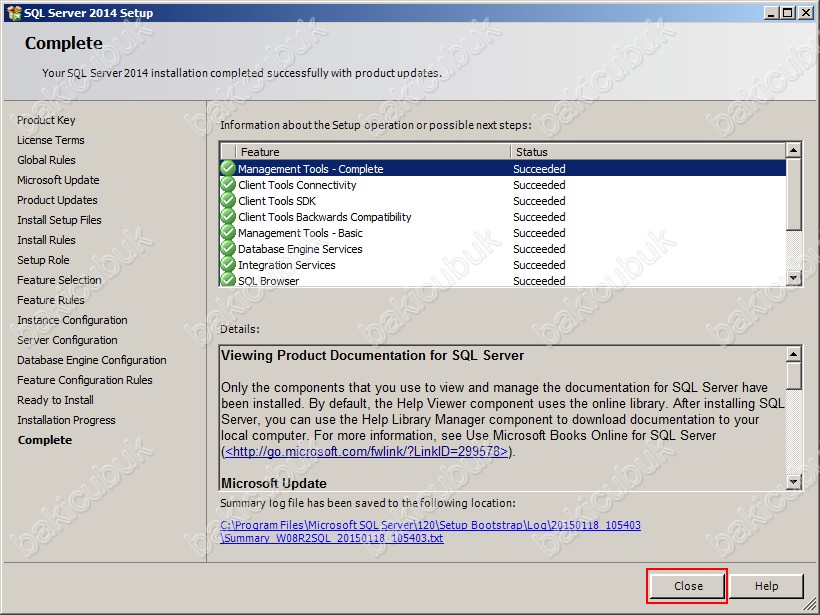The height and width of the screenshot is (615, 820).
Task: Click Succeeded status for Client Tools SDK
Action: 539,201
